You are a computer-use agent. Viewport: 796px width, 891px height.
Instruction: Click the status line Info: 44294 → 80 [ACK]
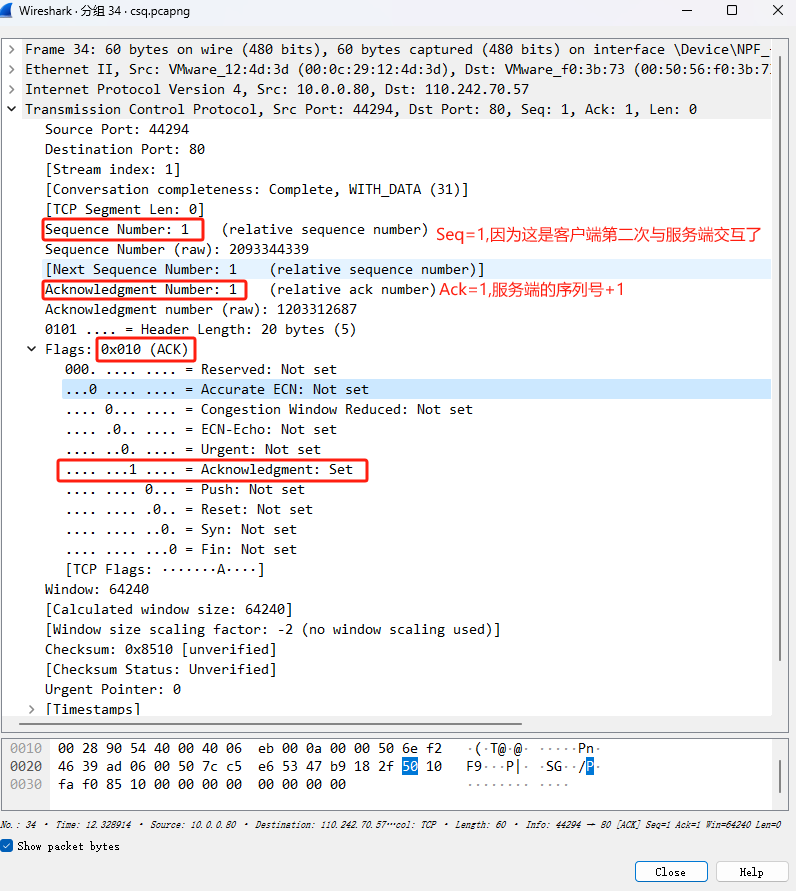(653, 825)
